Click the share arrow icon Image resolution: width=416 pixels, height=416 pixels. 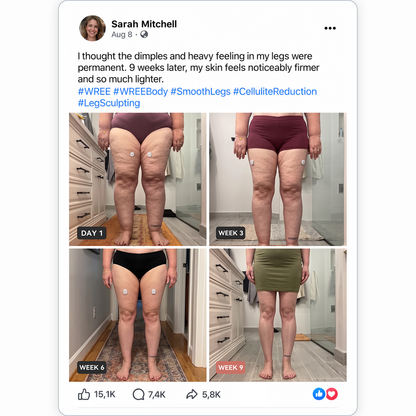[x=192, y=395]
